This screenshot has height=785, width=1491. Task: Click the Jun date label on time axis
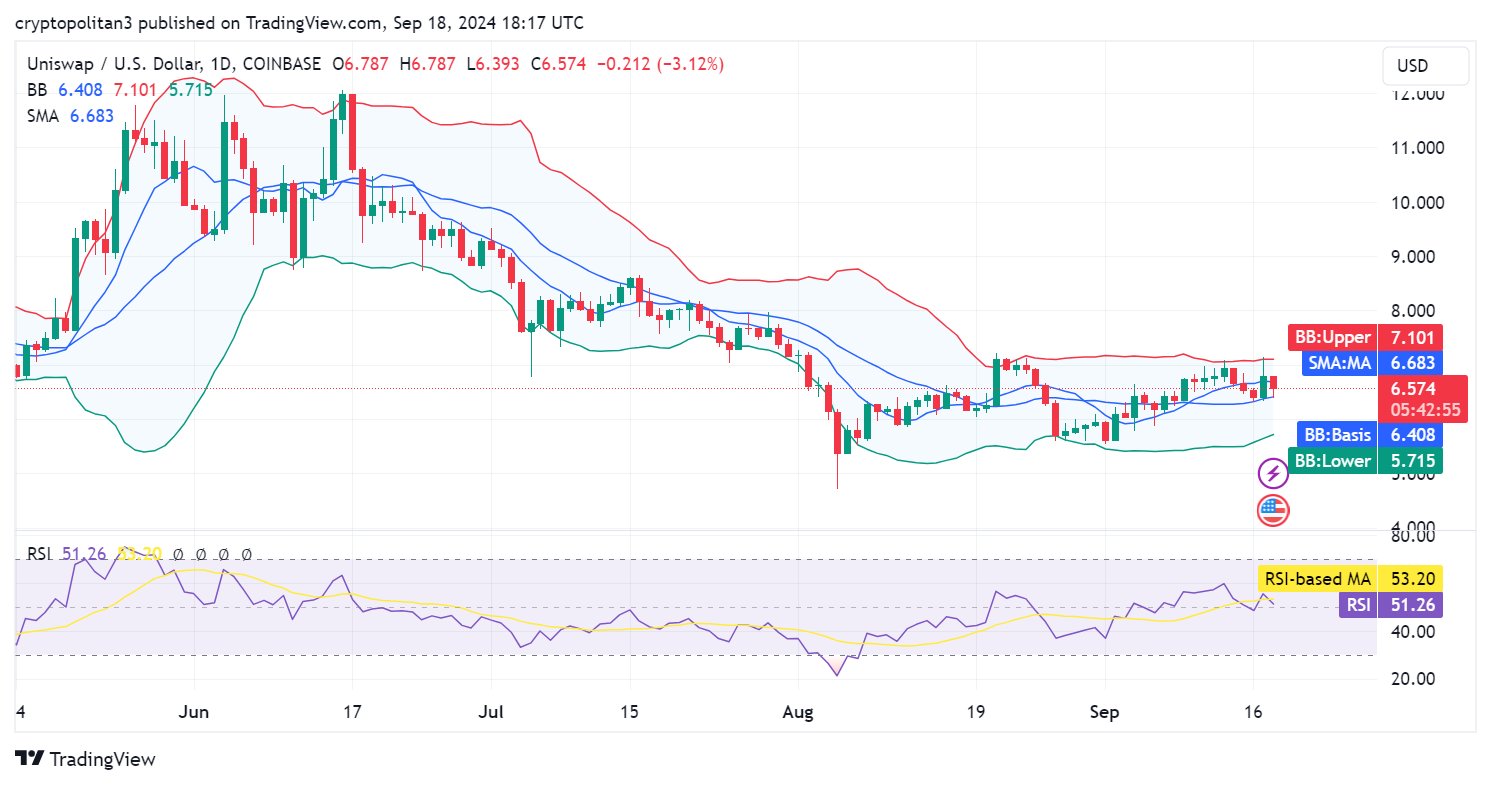(x=194, y=712)
